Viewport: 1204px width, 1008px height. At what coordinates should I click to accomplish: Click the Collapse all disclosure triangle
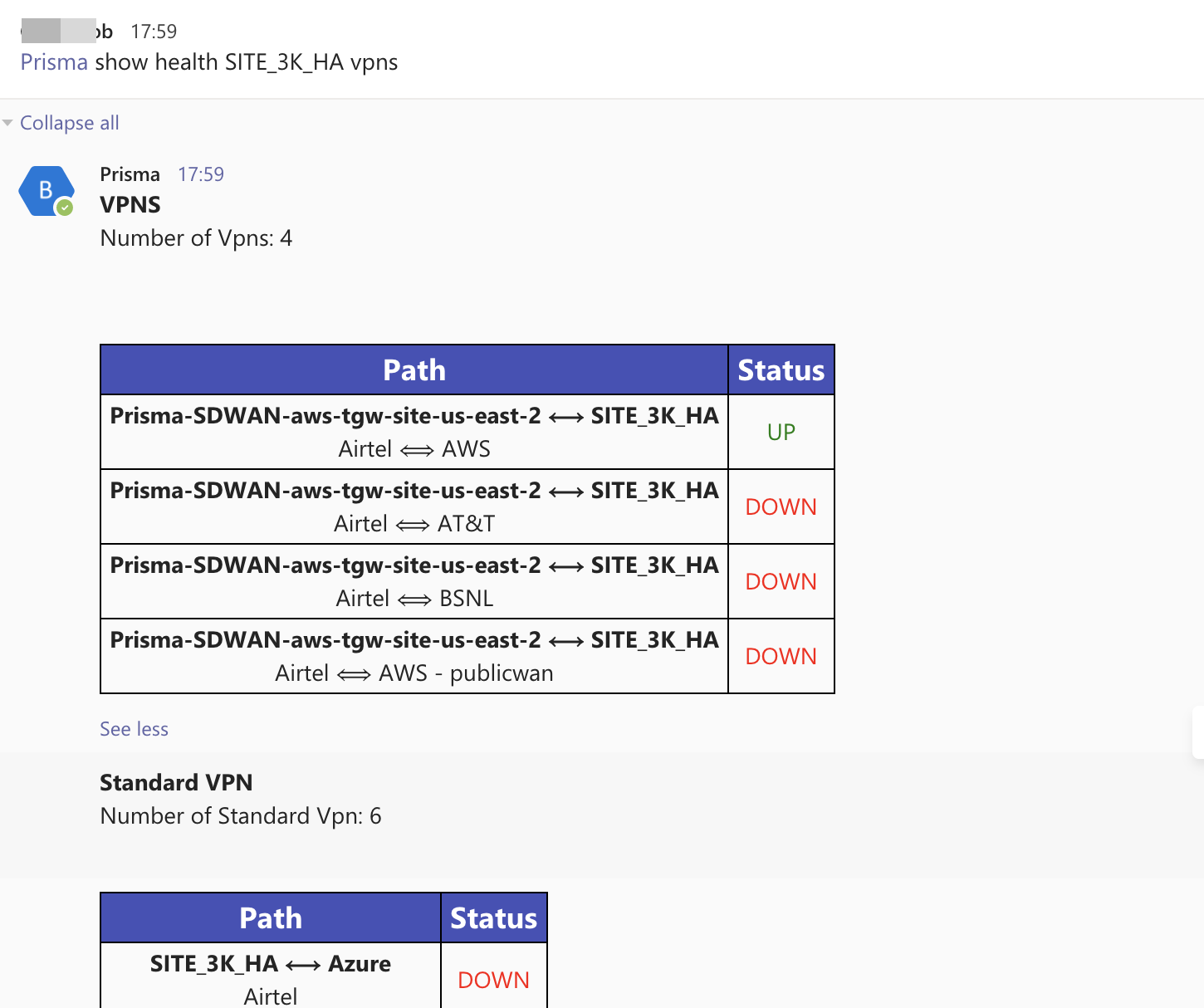(7, 123)
